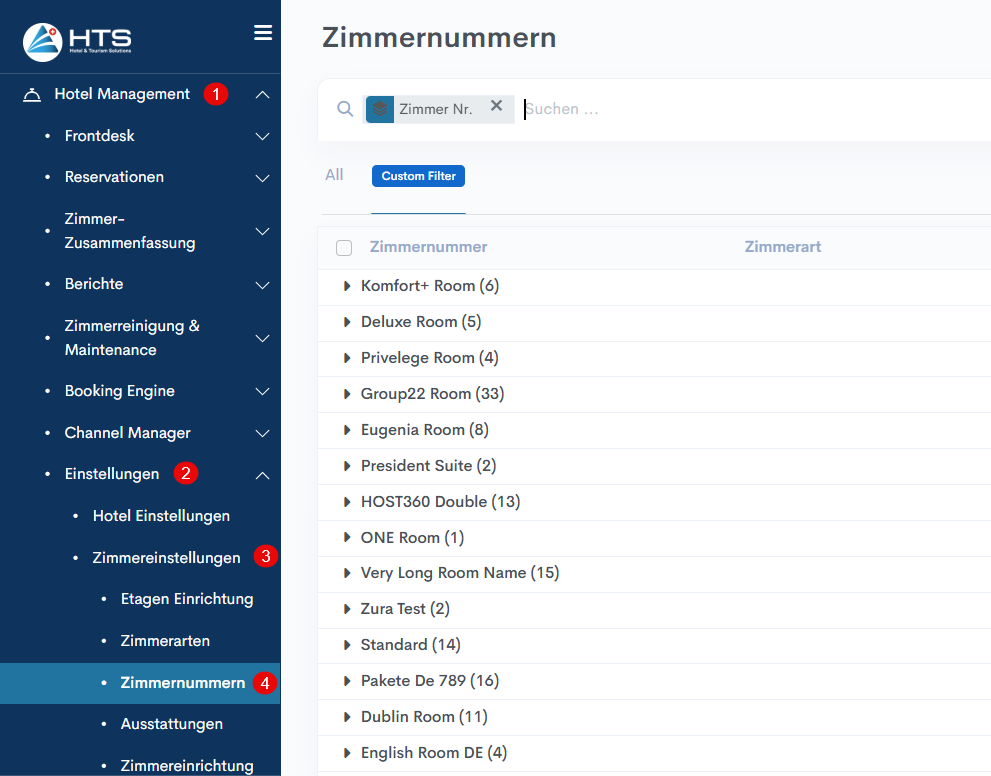Screen dimensions: 991x776
Task: Select the Custom Filter tab
Action: tap(418, 176)
